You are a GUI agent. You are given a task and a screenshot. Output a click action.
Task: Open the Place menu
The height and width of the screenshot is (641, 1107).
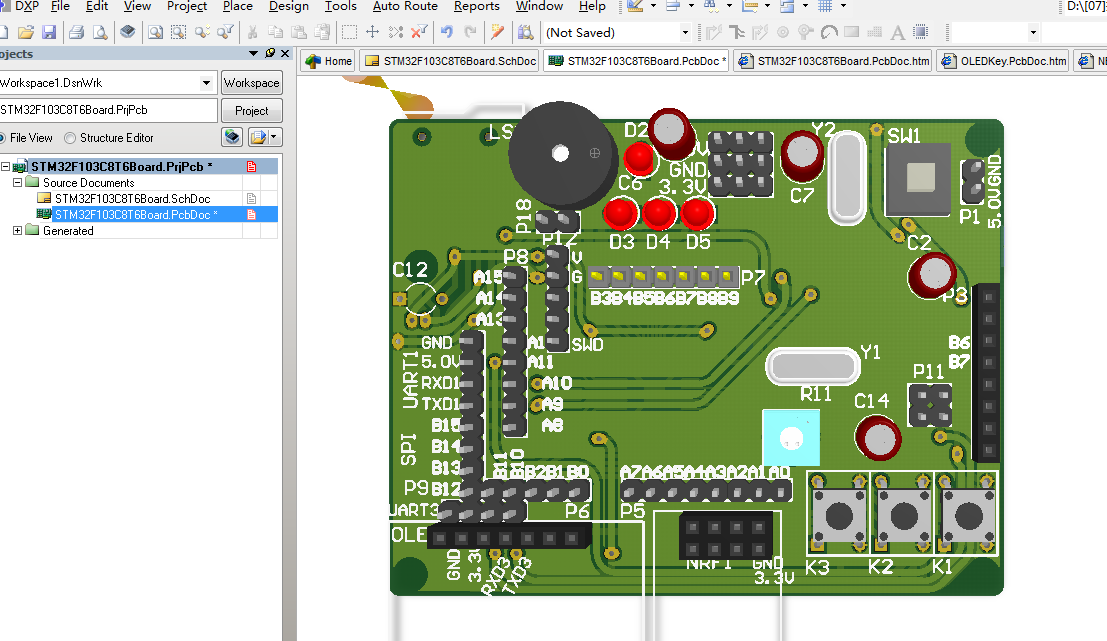tap(237, 6)
